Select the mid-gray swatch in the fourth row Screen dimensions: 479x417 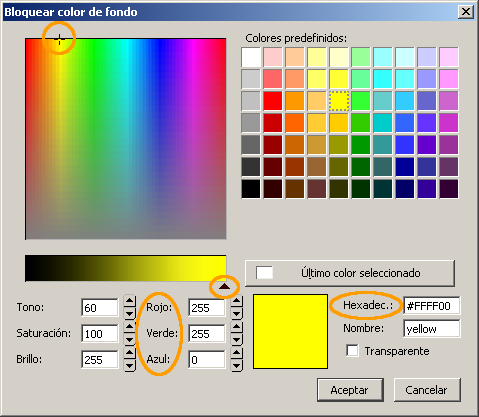tap(251, 123)
